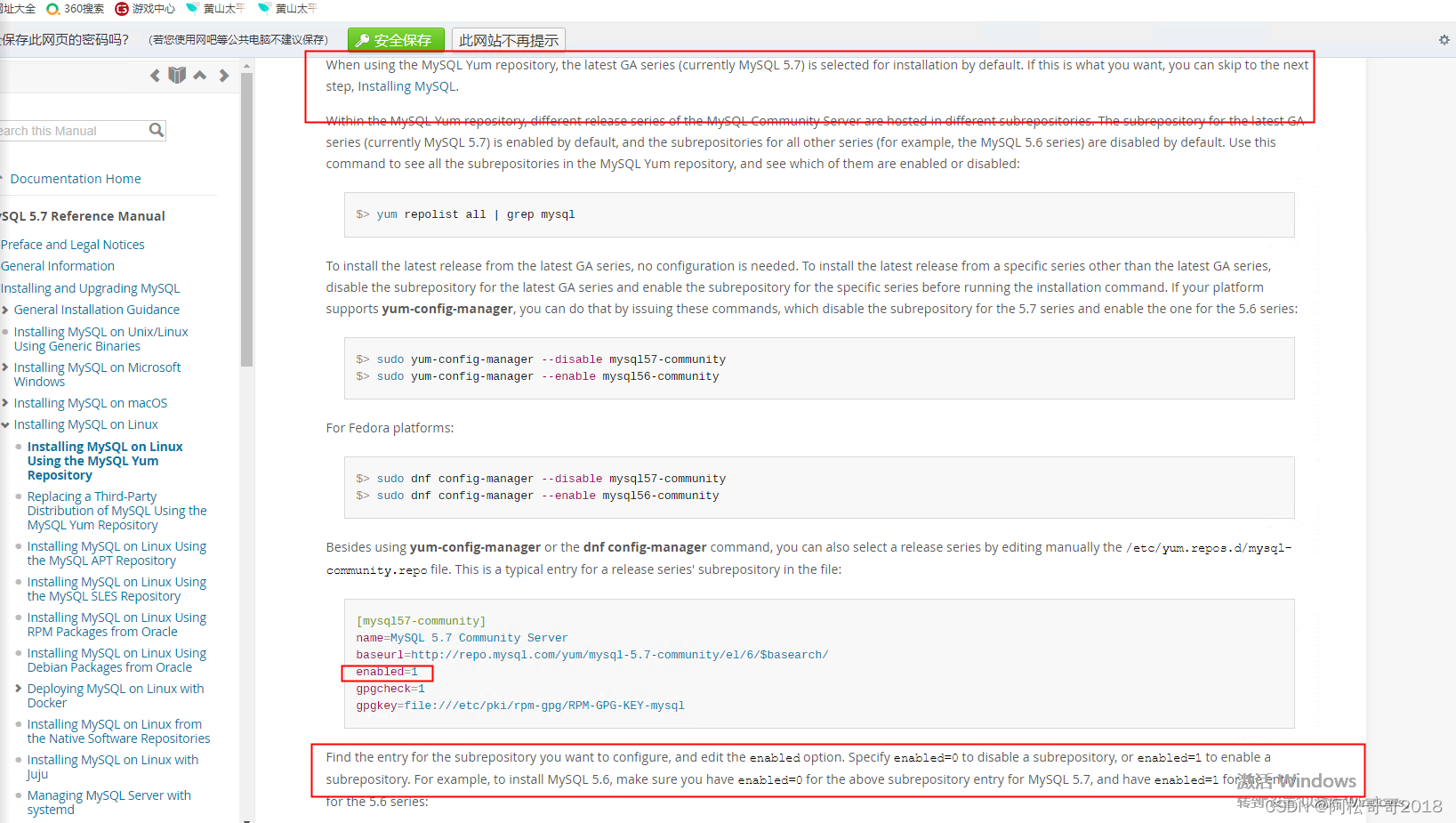Screen dimensions: 1456x823
Task: Click the 'enabled=1' config line
Action: coord(387,672)
